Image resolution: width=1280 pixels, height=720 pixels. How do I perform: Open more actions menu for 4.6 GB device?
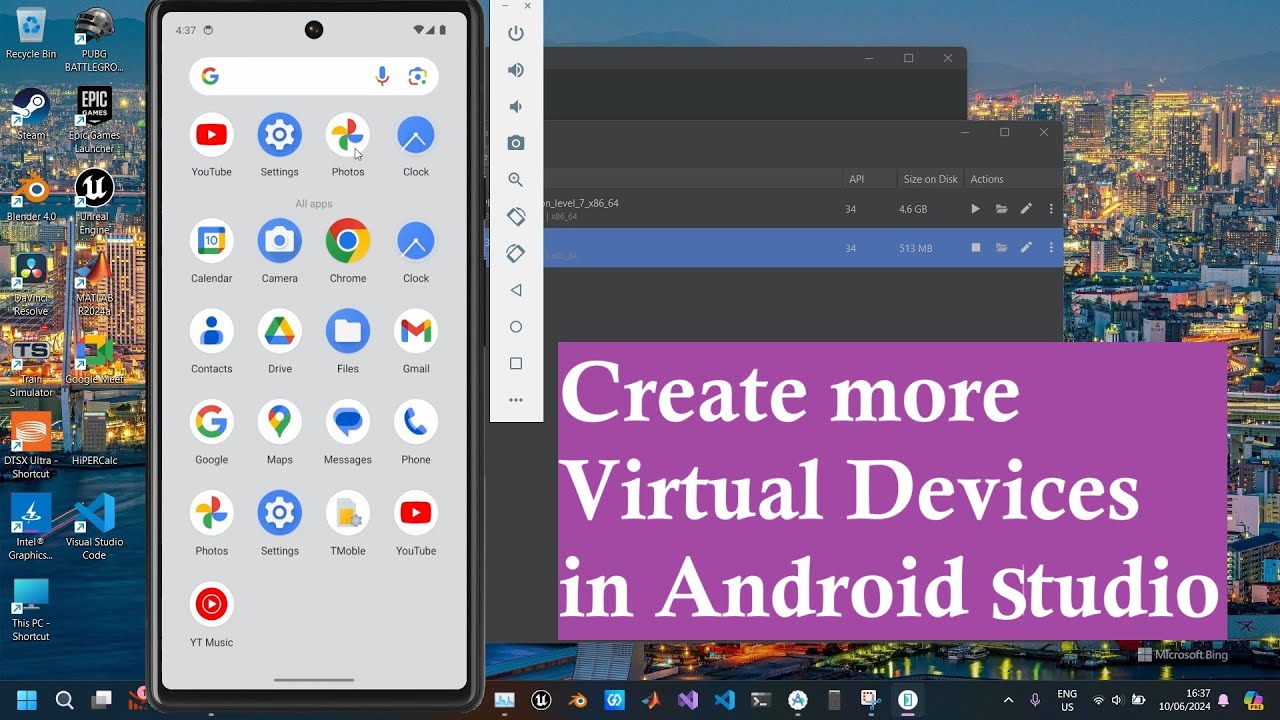click(x=1051, y=209)
